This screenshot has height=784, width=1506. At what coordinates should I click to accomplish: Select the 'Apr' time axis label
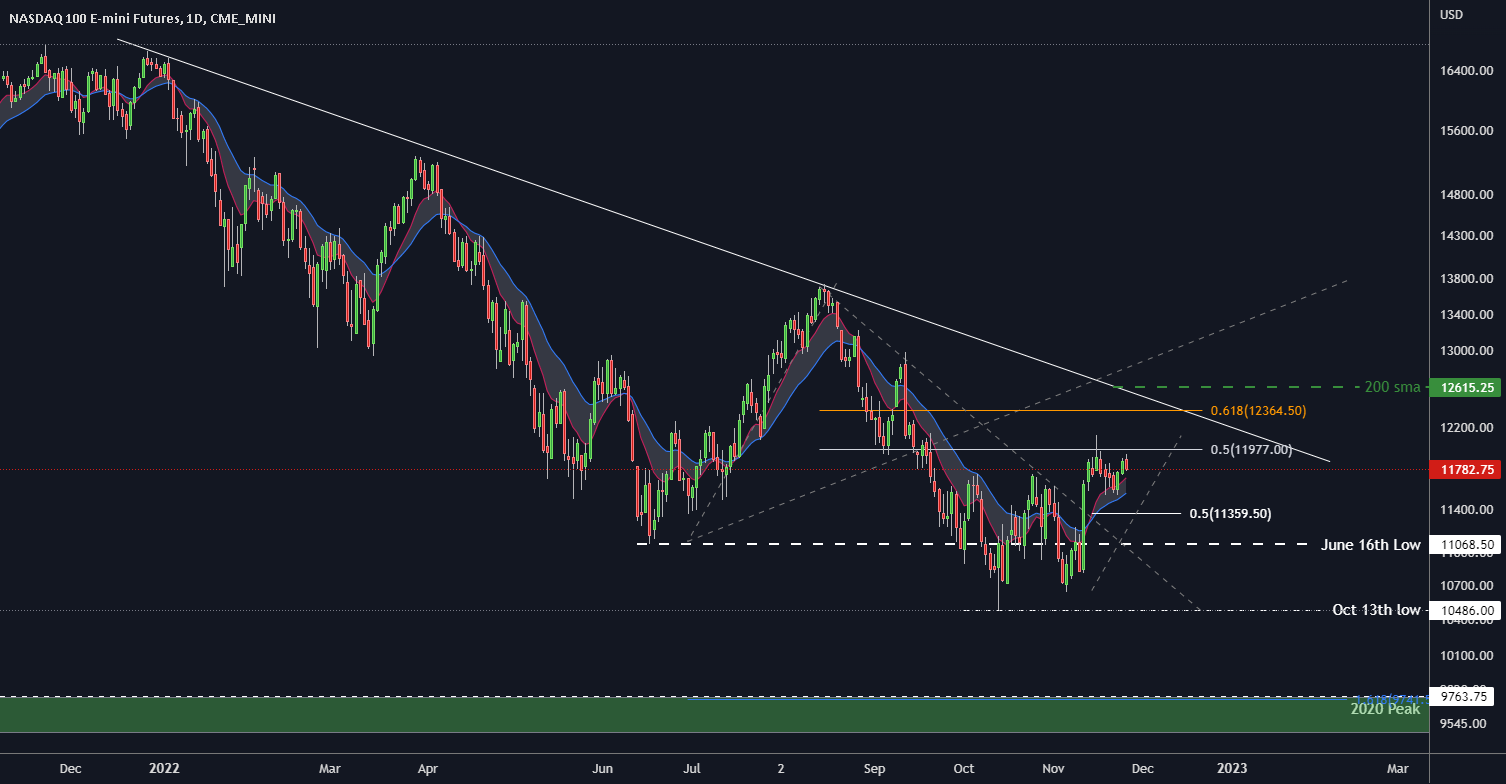[427, 769]
